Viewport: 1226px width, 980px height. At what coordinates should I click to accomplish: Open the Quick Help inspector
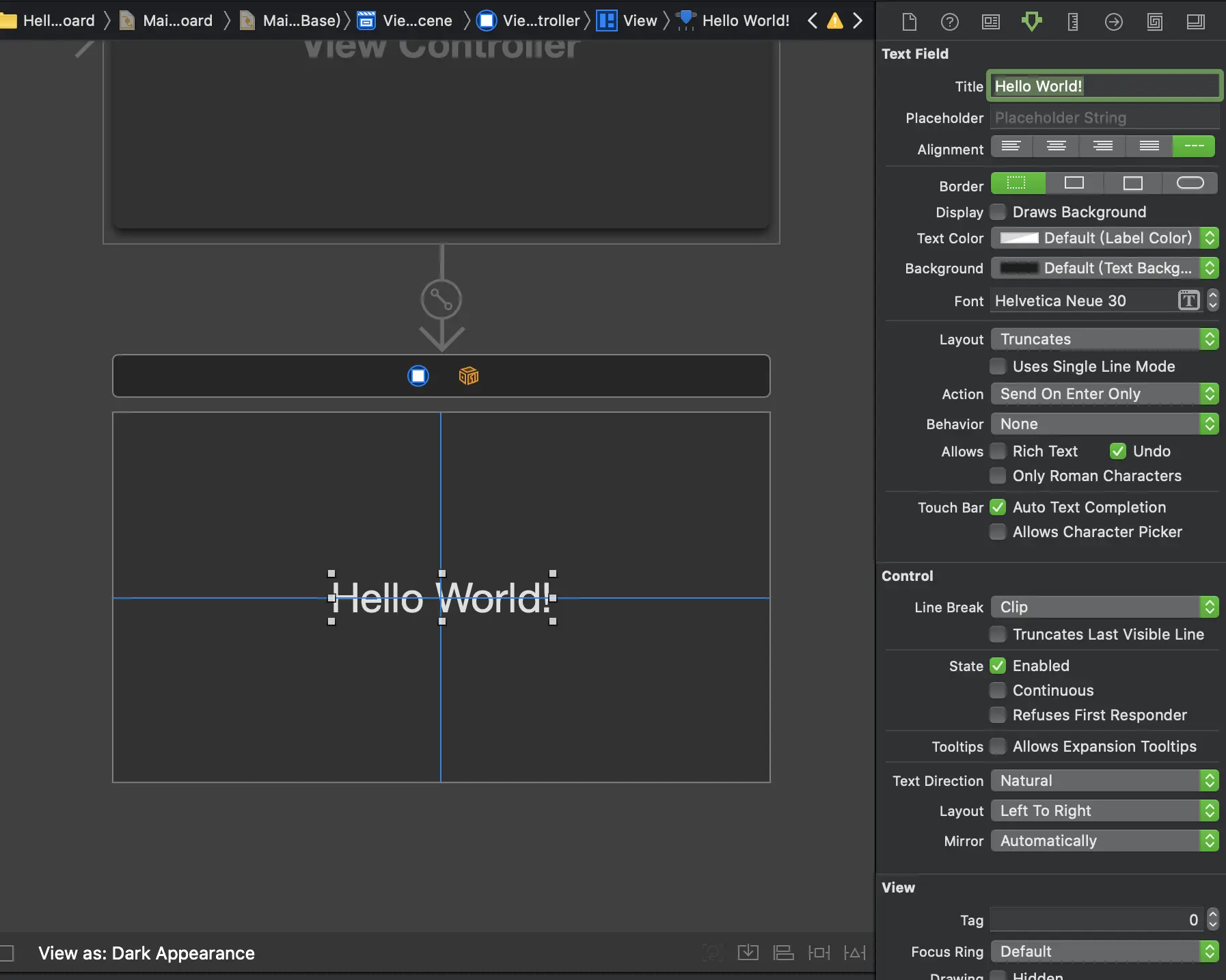(x=950, y=22)
